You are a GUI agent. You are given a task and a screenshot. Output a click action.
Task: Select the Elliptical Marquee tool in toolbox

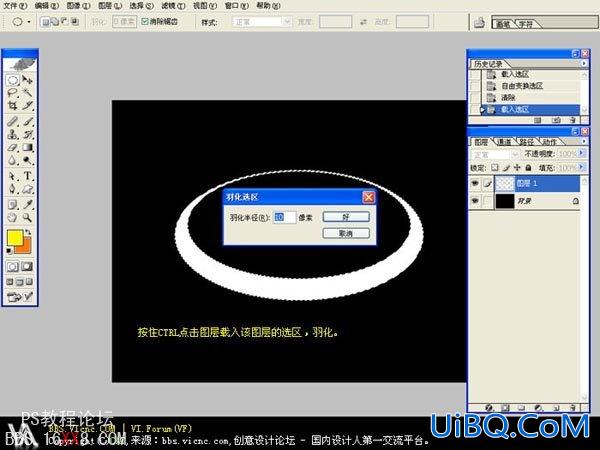(x=12, y=80)
